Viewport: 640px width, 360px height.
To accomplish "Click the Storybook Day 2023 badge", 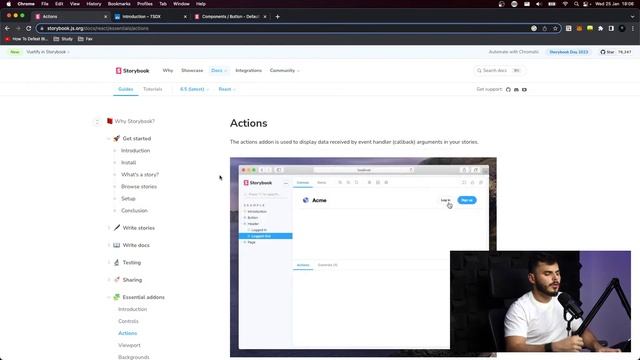I will click(569, 52).
